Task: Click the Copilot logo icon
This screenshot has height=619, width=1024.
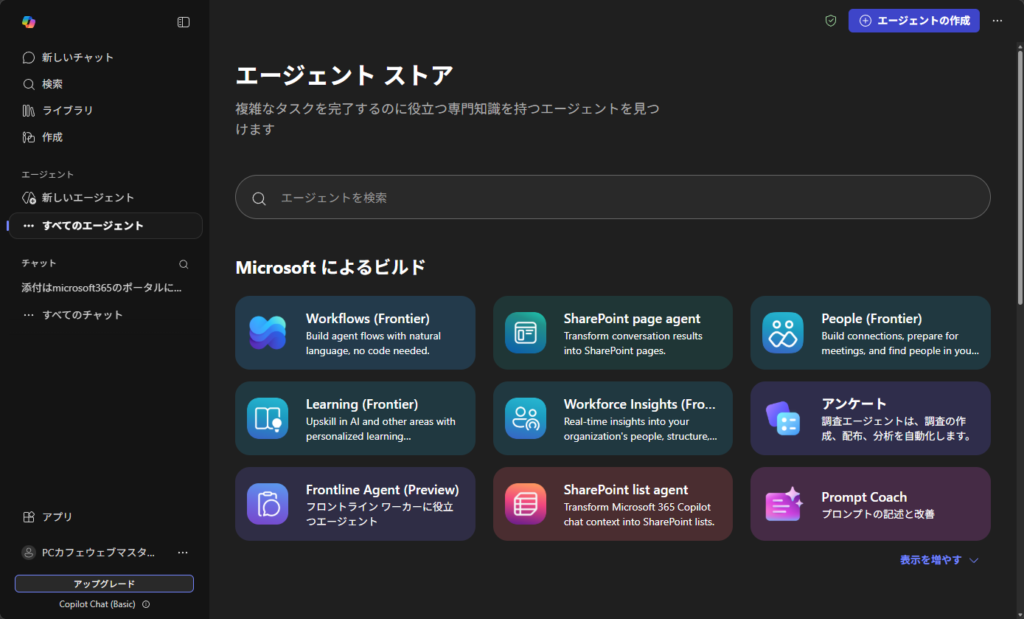Action: pos(28,22)
